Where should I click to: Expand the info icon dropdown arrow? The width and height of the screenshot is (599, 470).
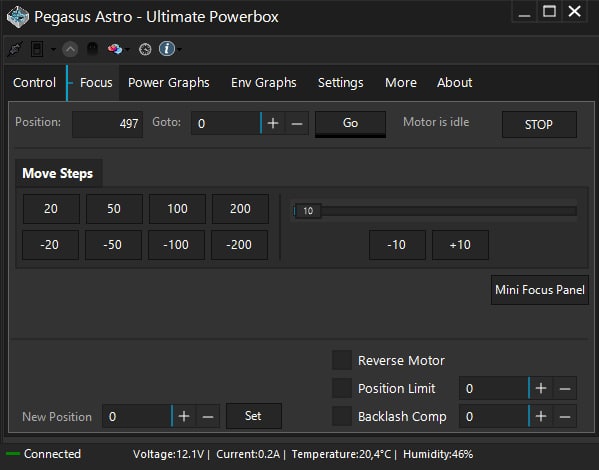click(x=179, y=49)
